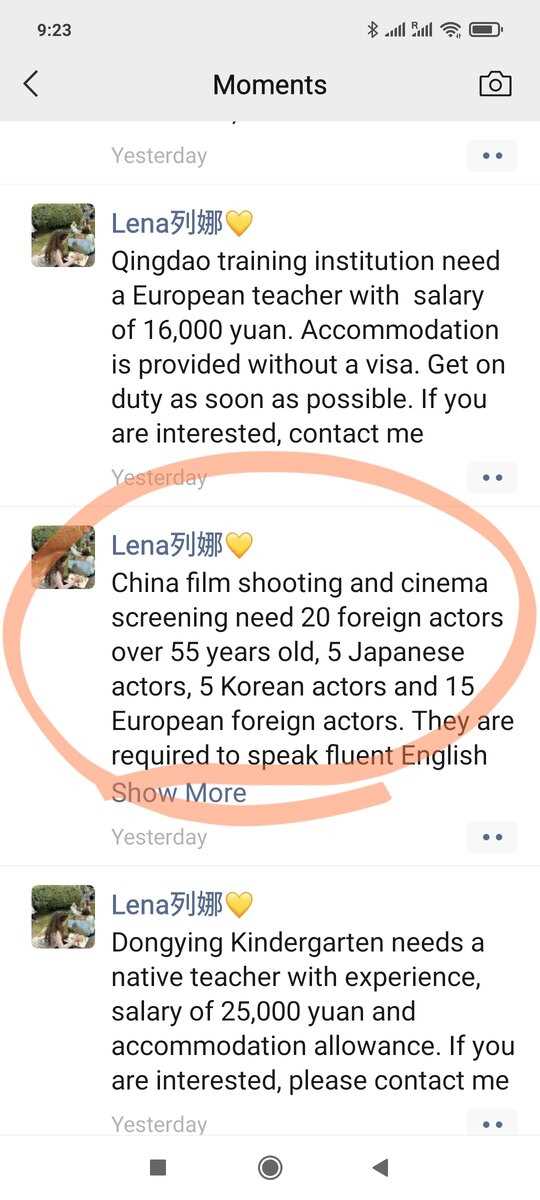Open Lena's avatar on China film post
Screen dimensions: 540x1200
coord(63,557)
